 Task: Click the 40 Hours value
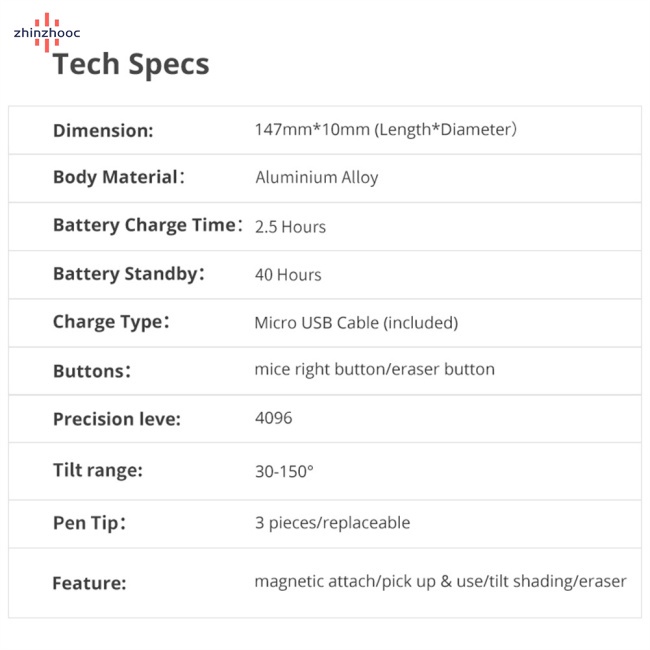pos(288,275)
